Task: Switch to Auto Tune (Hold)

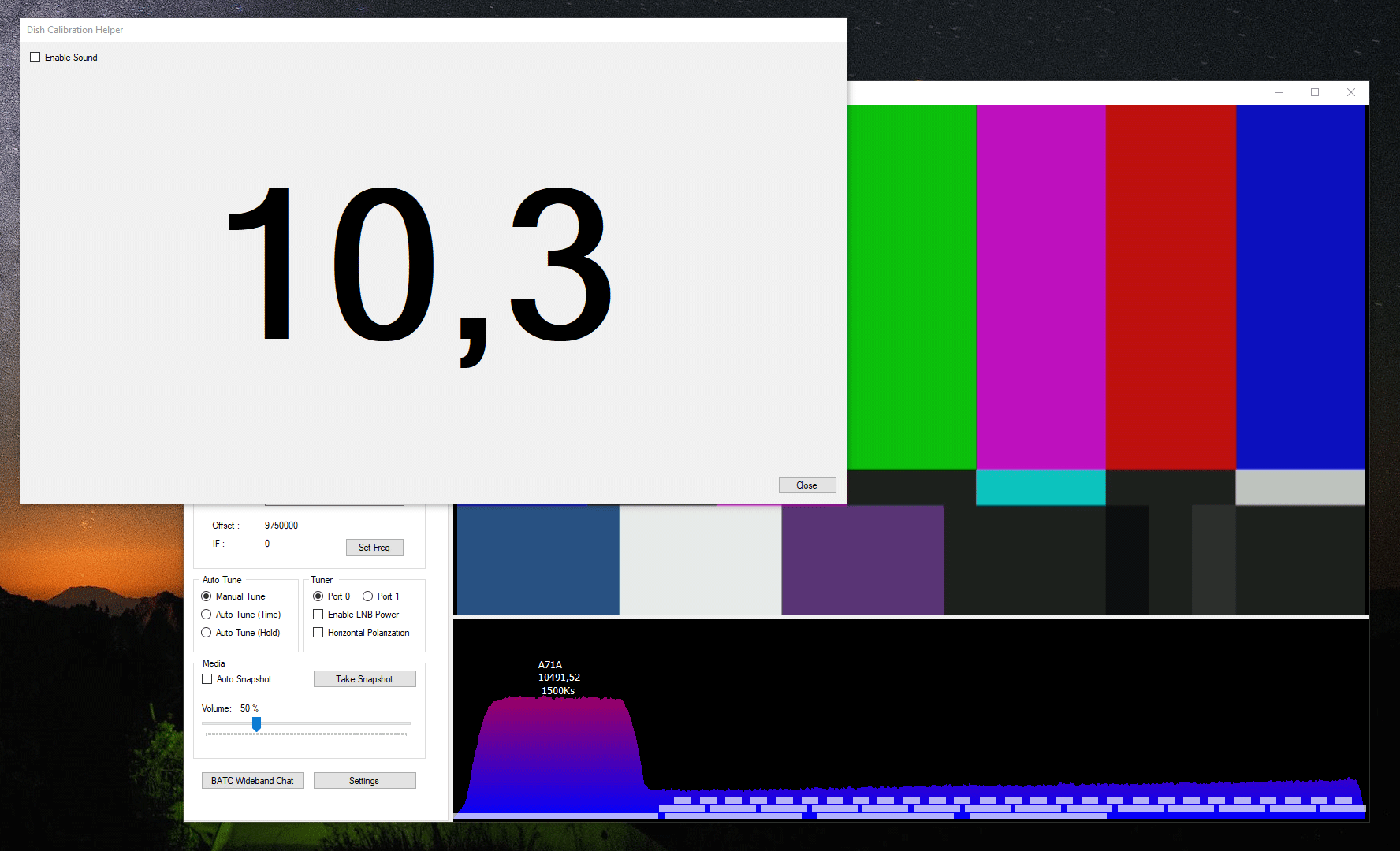Action: coord(207,633)
